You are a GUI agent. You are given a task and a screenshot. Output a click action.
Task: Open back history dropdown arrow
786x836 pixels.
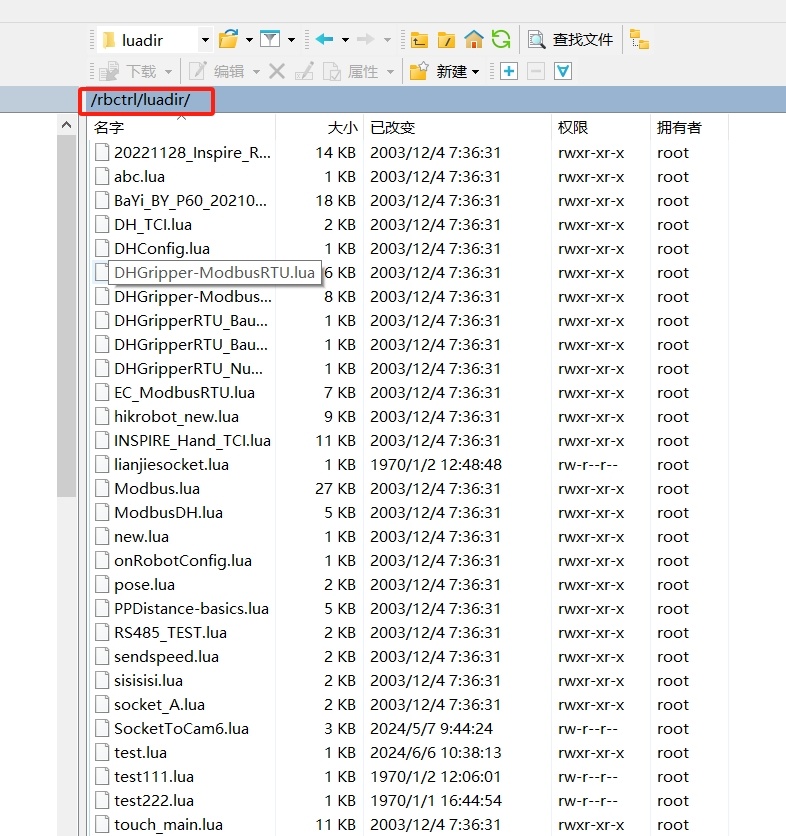(x=345, y=40)
